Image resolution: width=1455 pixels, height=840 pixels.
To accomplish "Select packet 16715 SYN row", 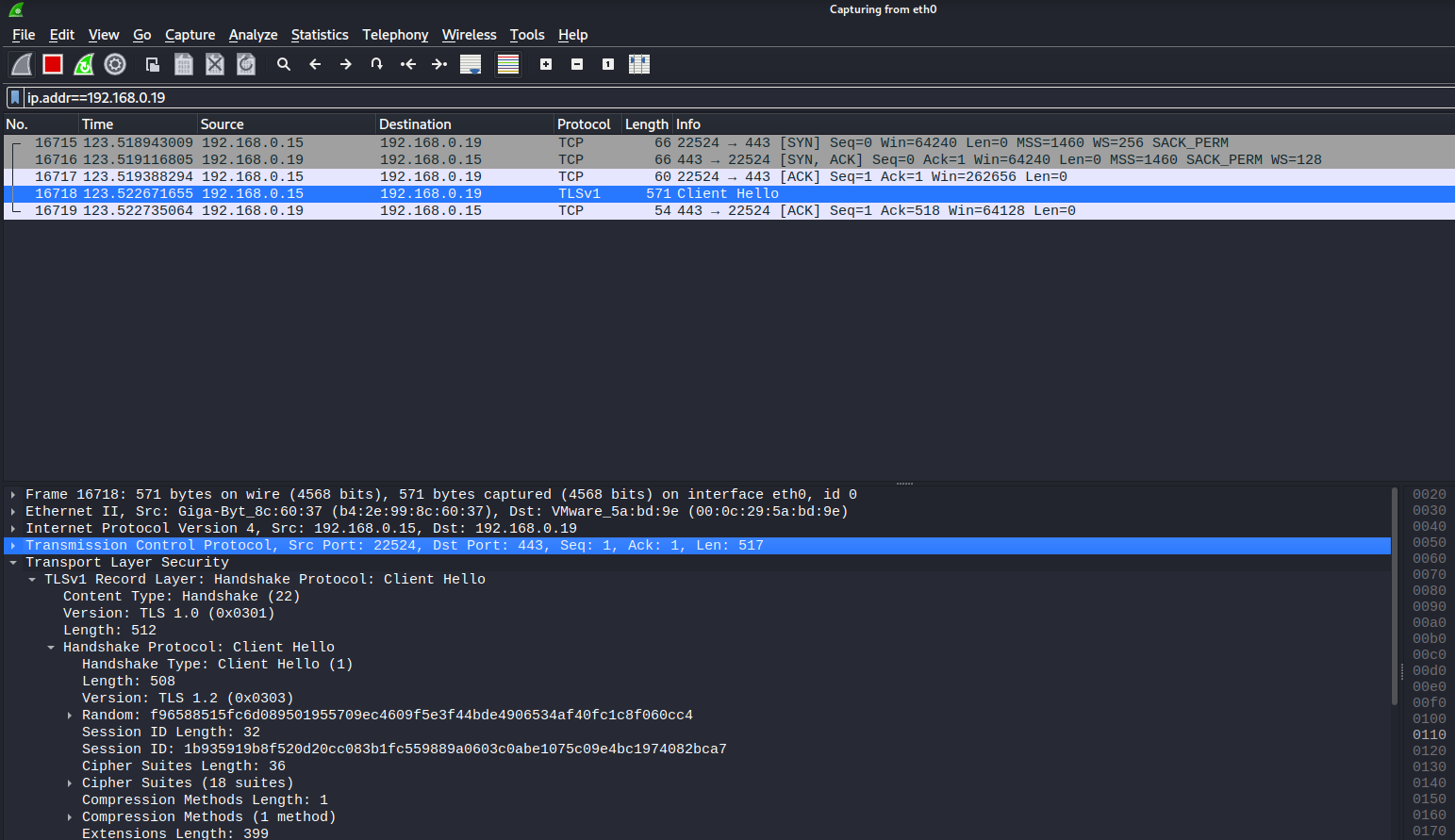I will [x=728, y=143].
